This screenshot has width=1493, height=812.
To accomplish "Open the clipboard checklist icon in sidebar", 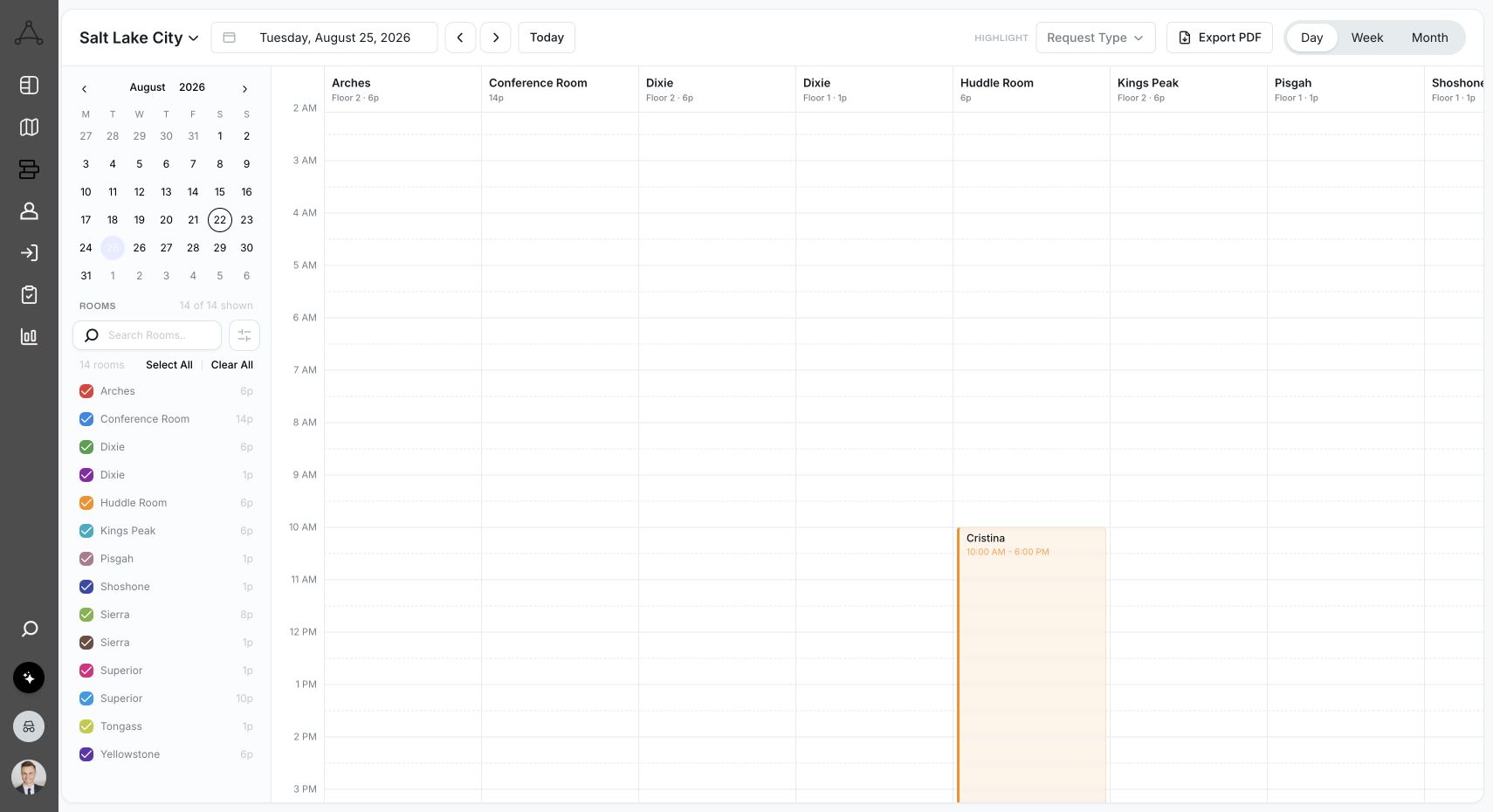I will pos(29,294).
